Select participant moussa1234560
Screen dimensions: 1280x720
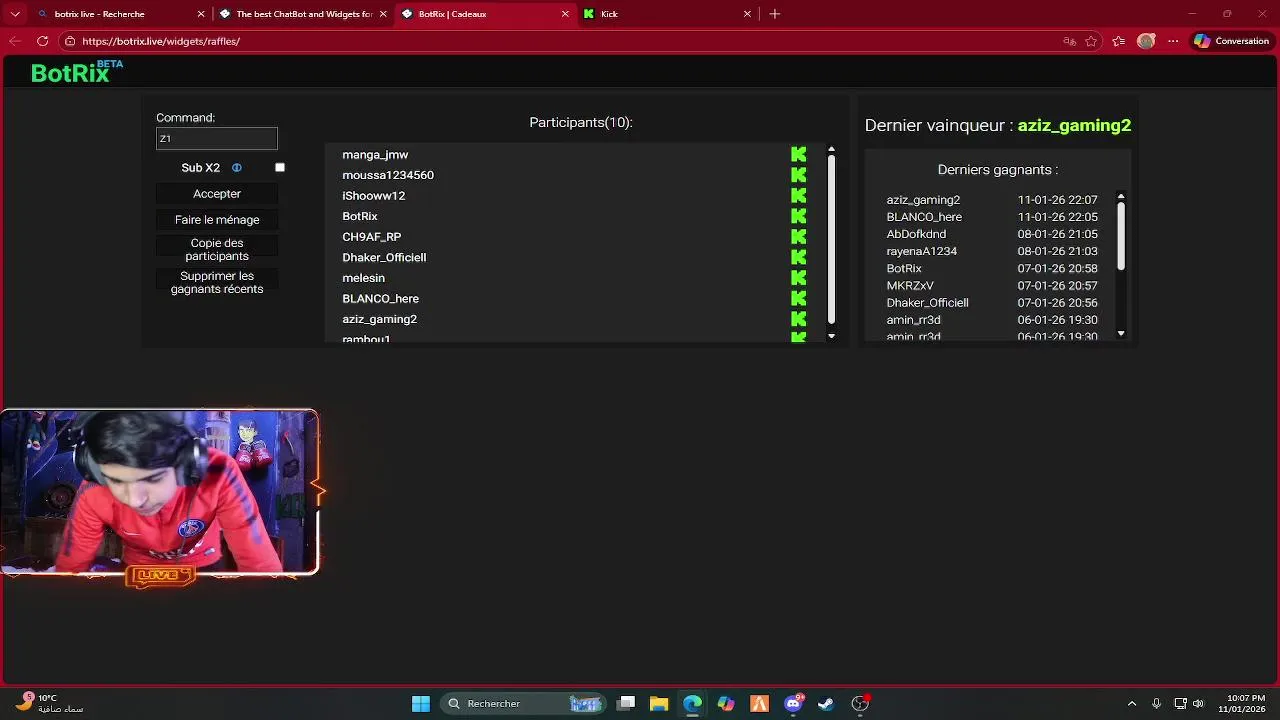point(388,175)
